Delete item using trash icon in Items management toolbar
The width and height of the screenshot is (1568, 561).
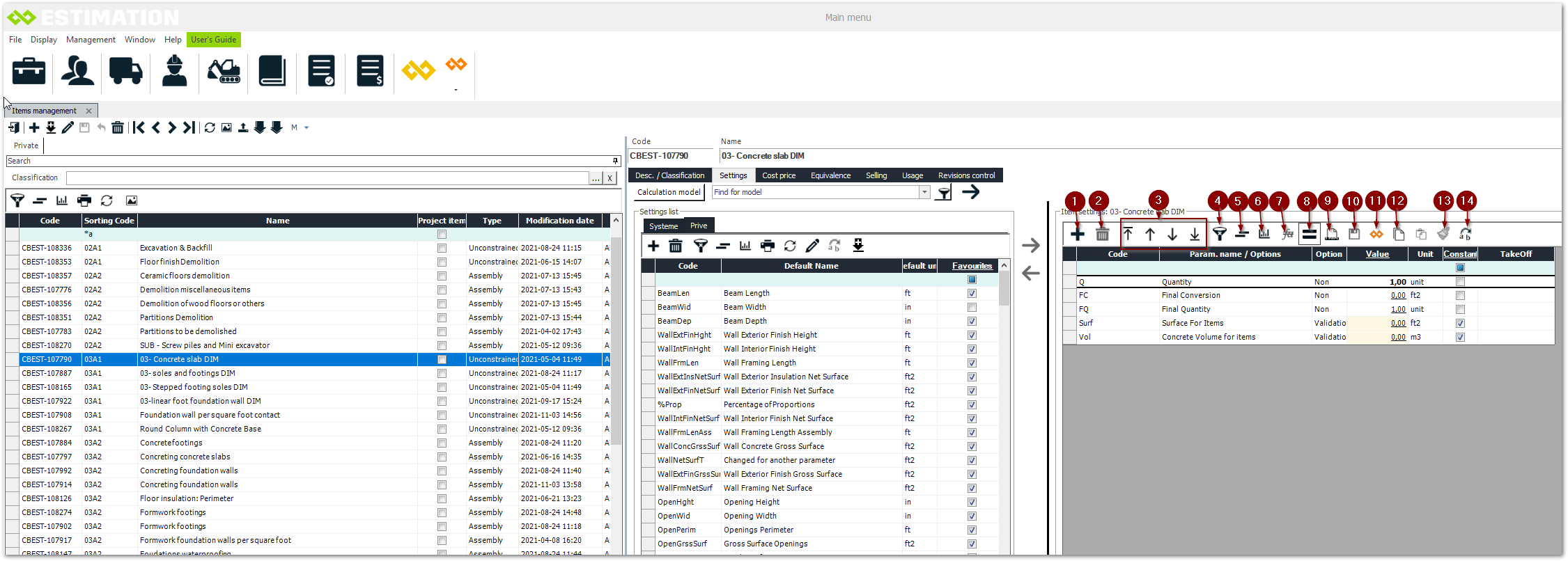118,127
